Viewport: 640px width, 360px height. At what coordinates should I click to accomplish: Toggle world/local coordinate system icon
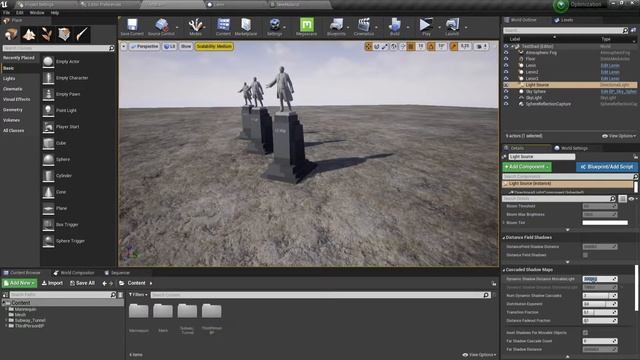tap(394, 47)
